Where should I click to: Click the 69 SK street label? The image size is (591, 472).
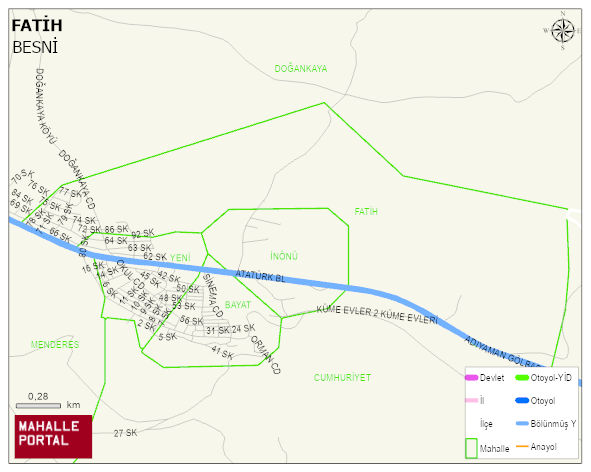click(x=20, y=206)
